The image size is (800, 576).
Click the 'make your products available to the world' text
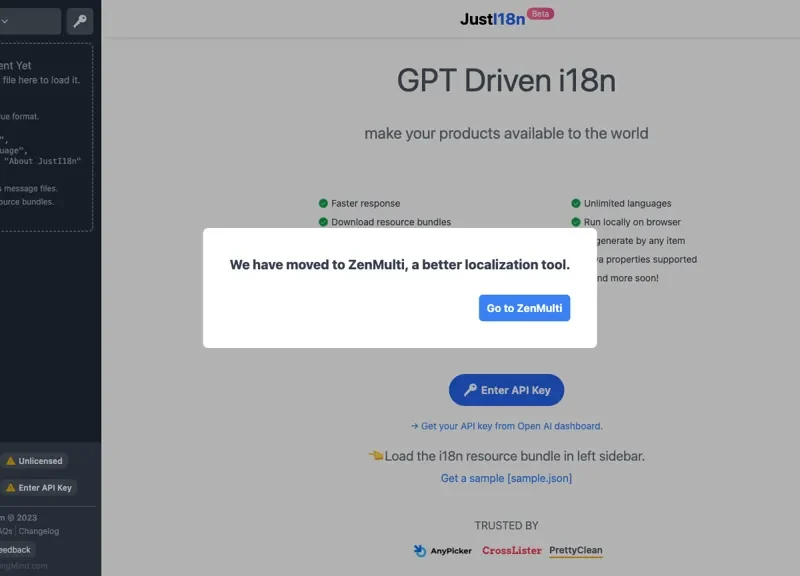click(506, 133)
